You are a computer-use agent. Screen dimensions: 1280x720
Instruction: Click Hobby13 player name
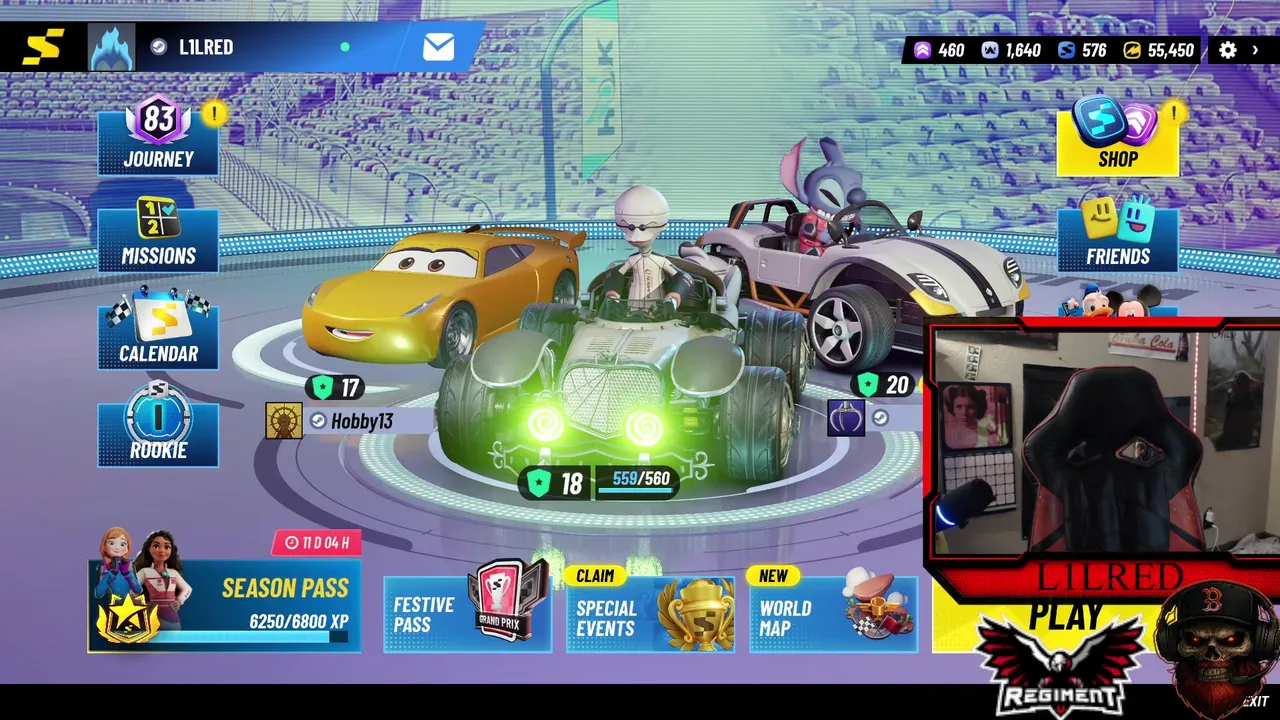click(362, 421)
